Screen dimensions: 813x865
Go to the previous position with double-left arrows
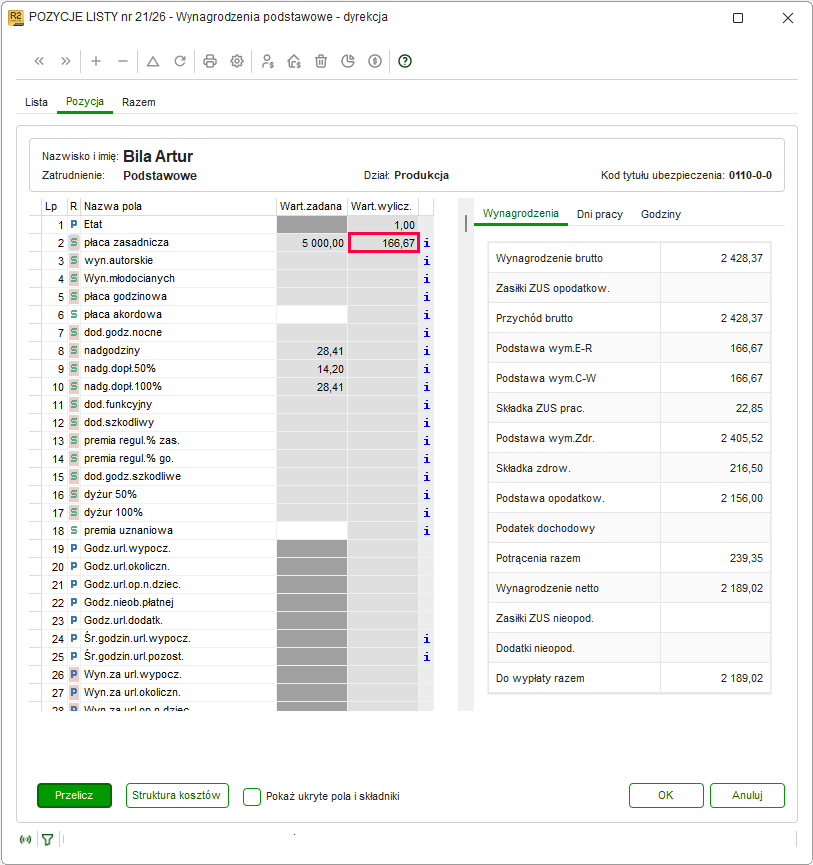(39, 61)
